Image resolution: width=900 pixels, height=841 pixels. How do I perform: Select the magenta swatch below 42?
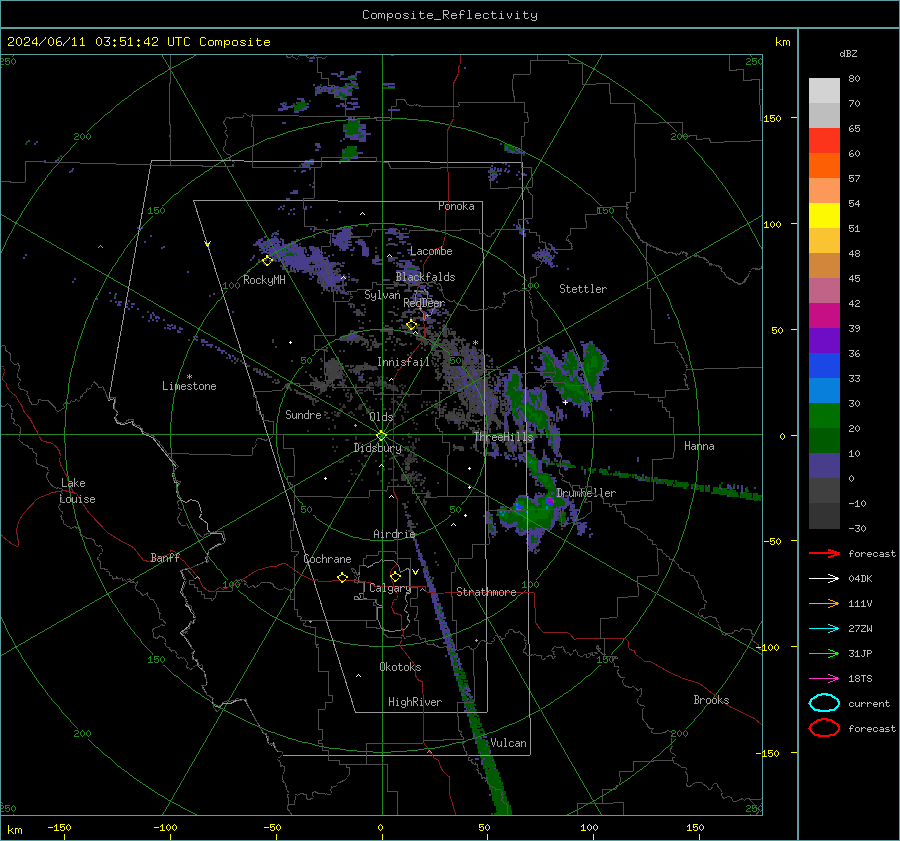click(x=824, y=316)
